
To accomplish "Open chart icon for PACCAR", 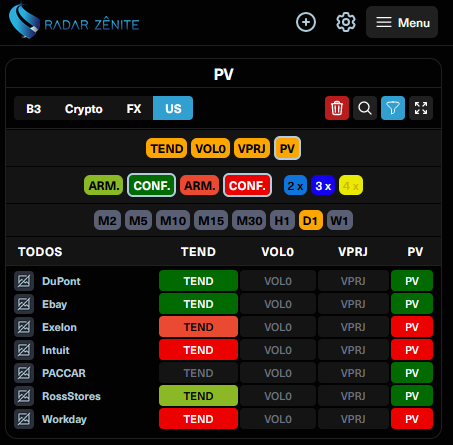I will click(24, 373).
